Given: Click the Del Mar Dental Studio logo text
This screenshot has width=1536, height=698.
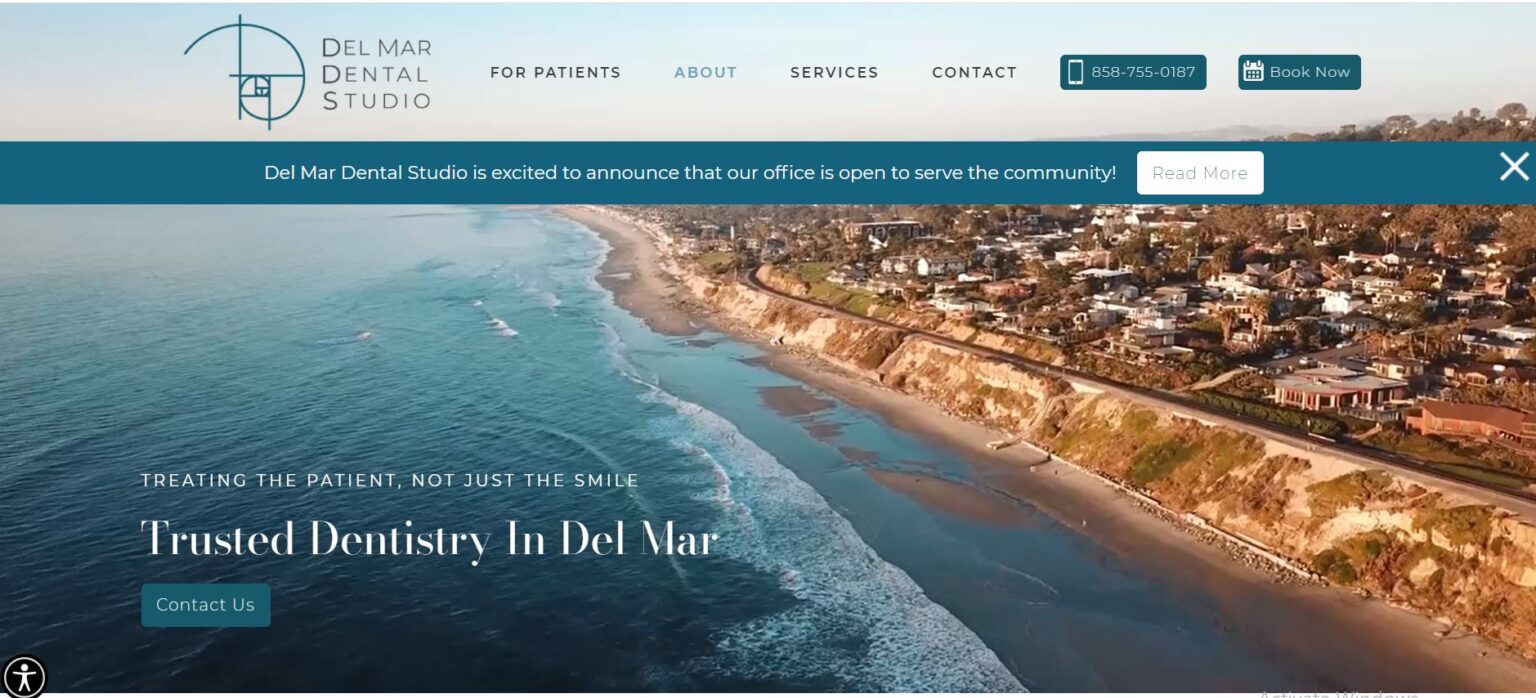Looking at the screenshot, I should (376, 74).
